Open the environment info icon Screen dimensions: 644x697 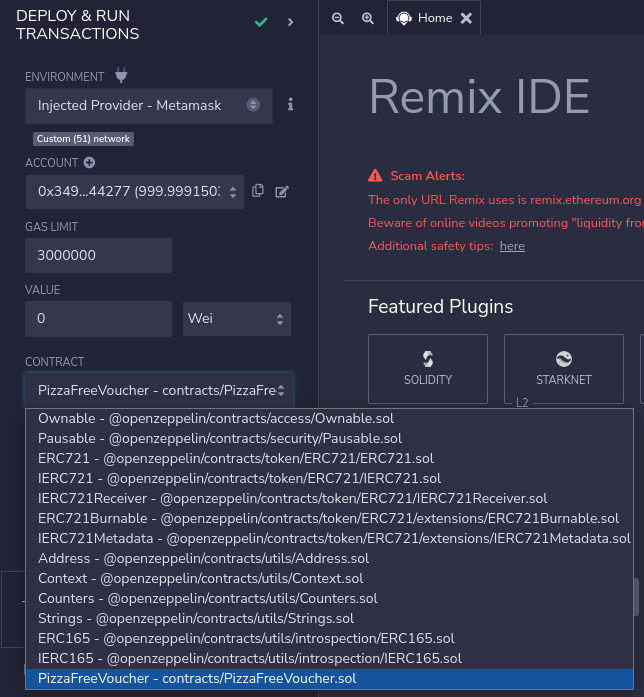[290, 105]
